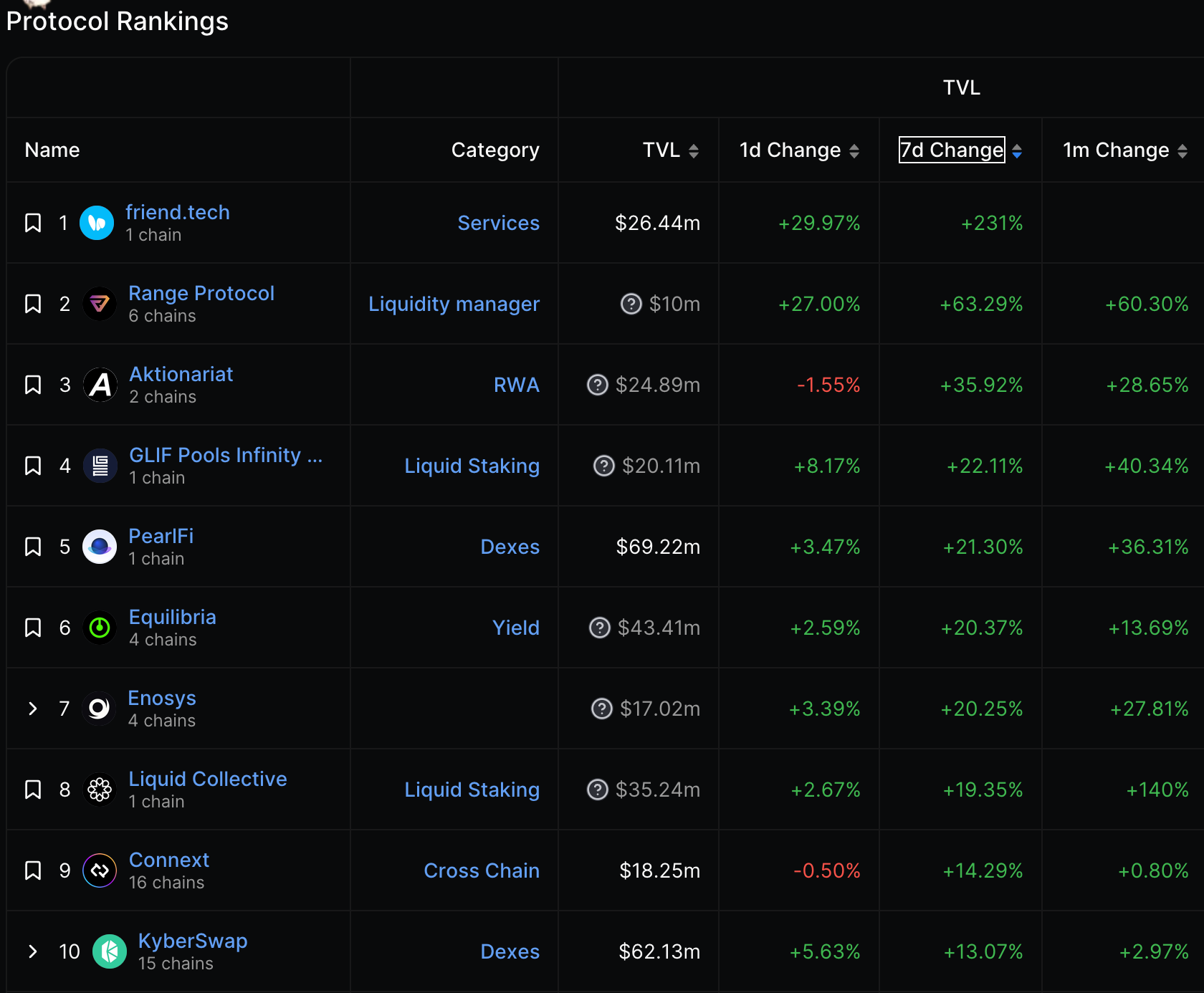This screenshot has width=1204, height=993.
Task: Expand the Enosys row
Action: [x=33, y=709]
